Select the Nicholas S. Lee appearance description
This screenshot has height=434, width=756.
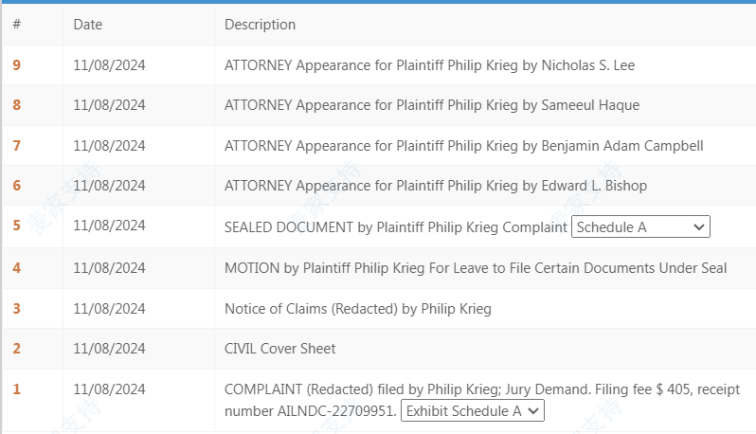click(430, 65)
